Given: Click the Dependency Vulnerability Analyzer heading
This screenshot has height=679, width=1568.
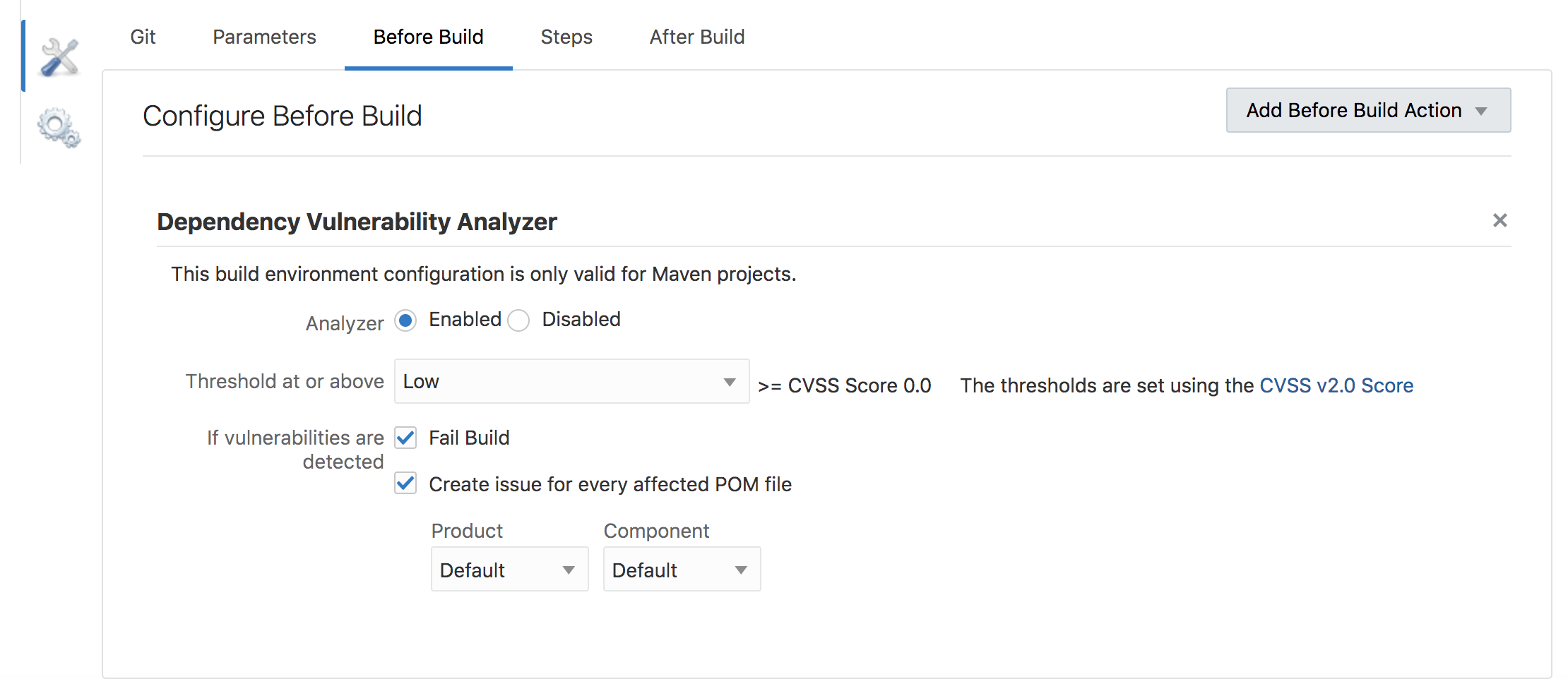Looking at the screenshot, I should pos(356,221).
